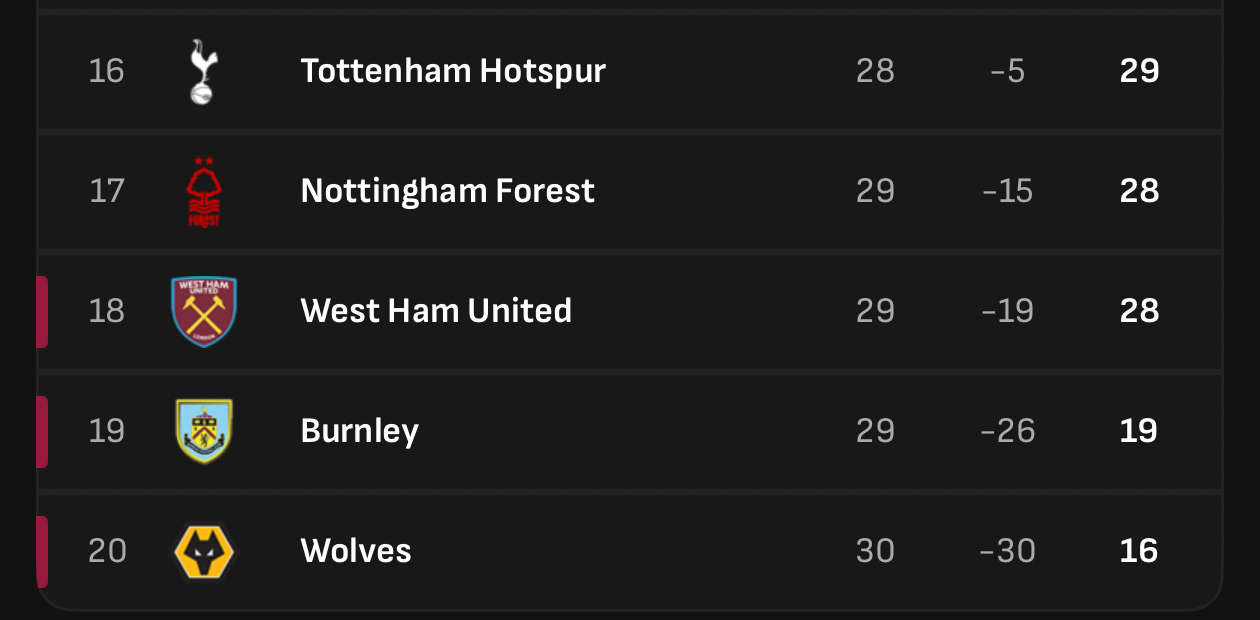Click Burnley's red relegation marker

[x=42, y=432]
